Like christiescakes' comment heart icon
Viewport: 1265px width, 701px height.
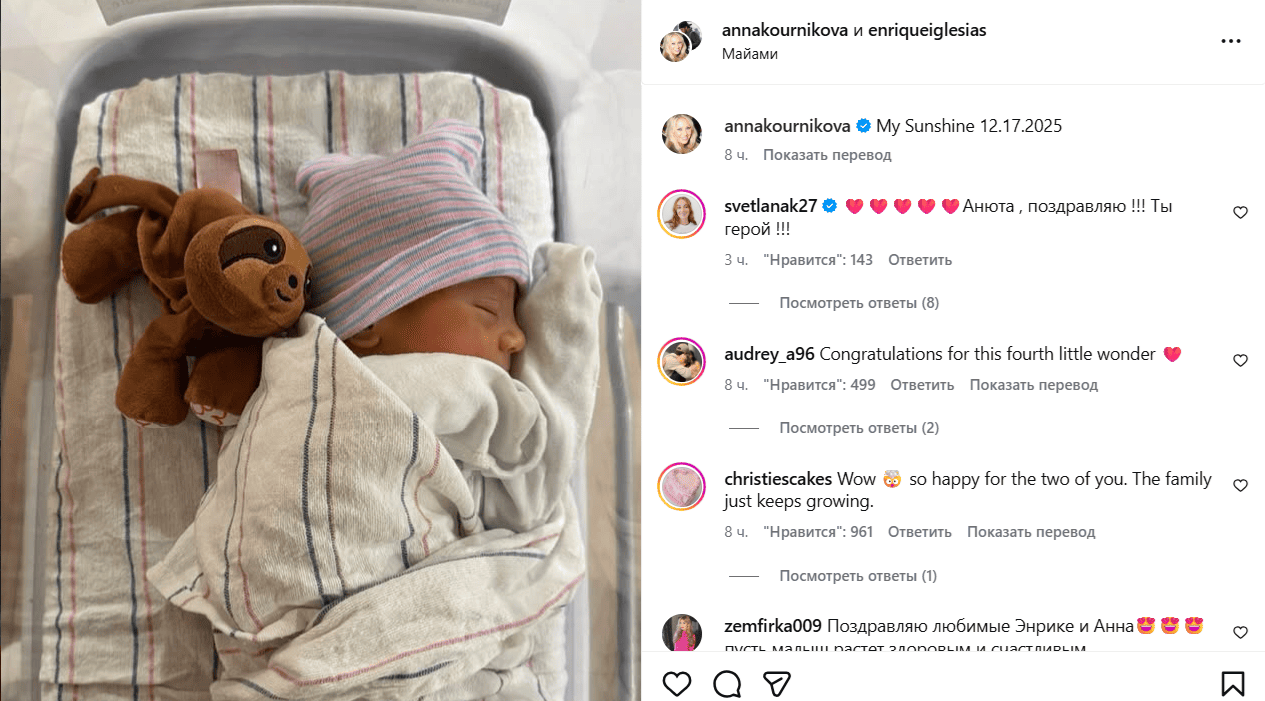(x=1240, y=485)
